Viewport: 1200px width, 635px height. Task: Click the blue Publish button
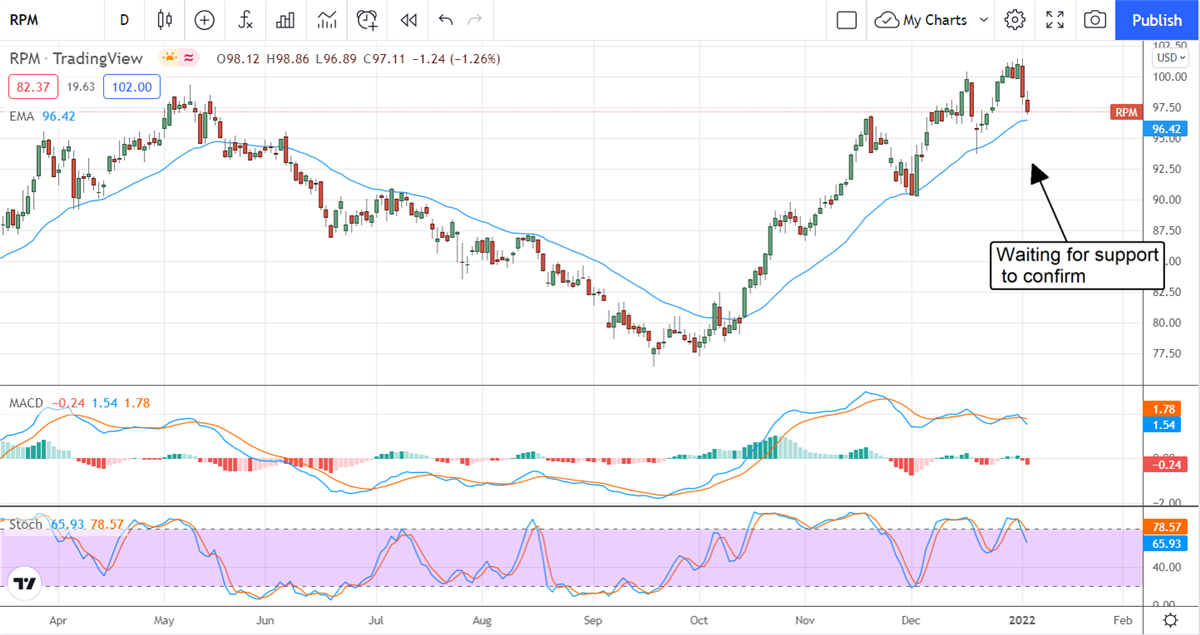[1157, 20]
